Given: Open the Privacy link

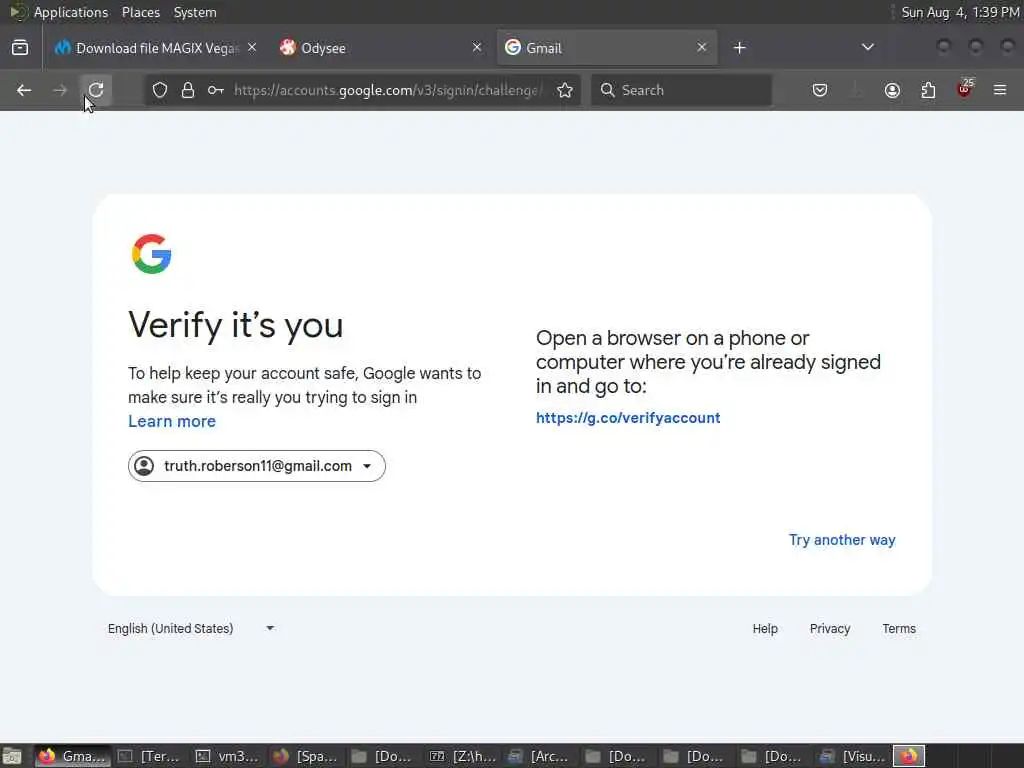Looking at the screenshot, I should click(830, 628).
